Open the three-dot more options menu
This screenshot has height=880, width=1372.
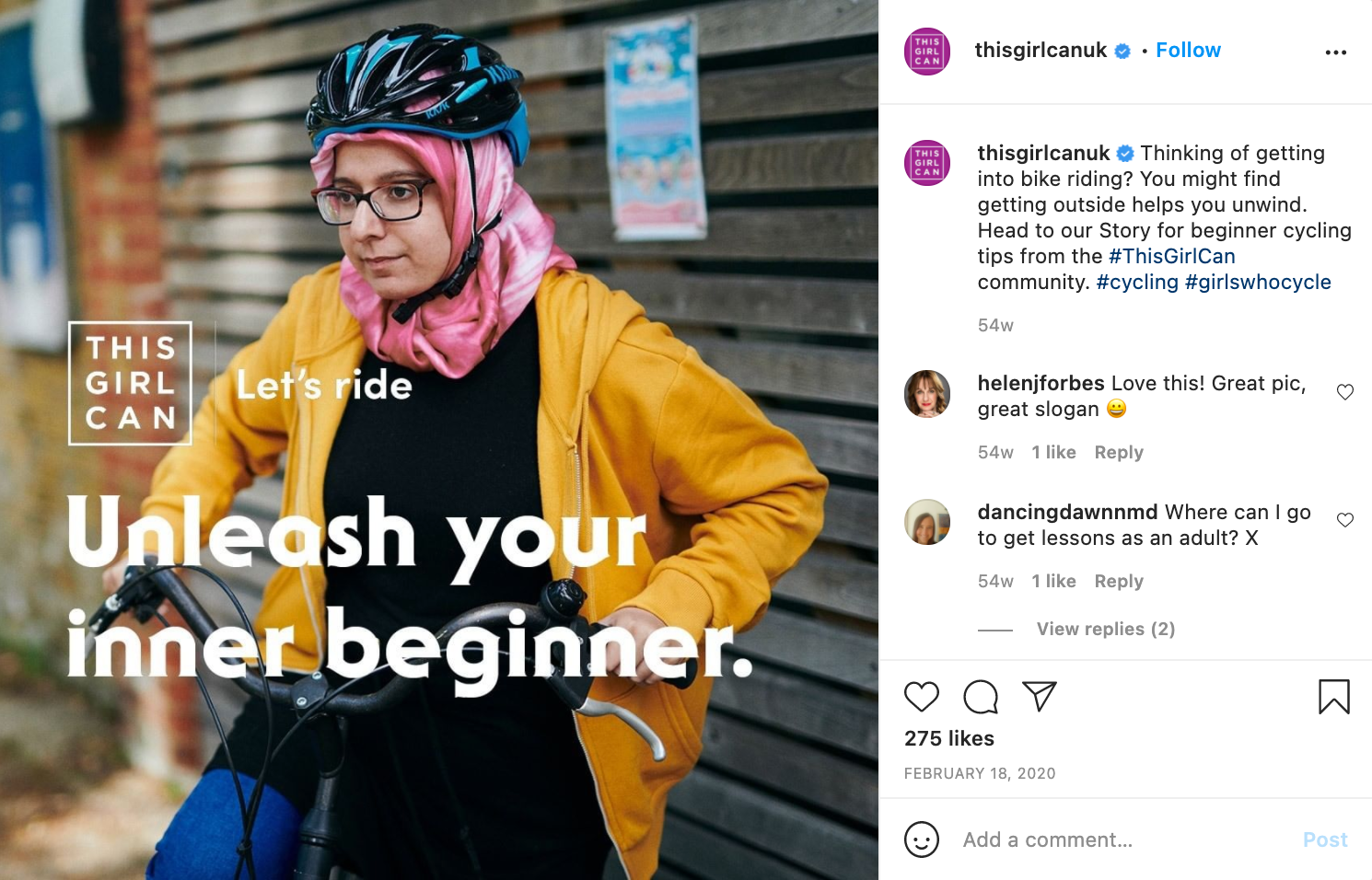click(1336, 52)
